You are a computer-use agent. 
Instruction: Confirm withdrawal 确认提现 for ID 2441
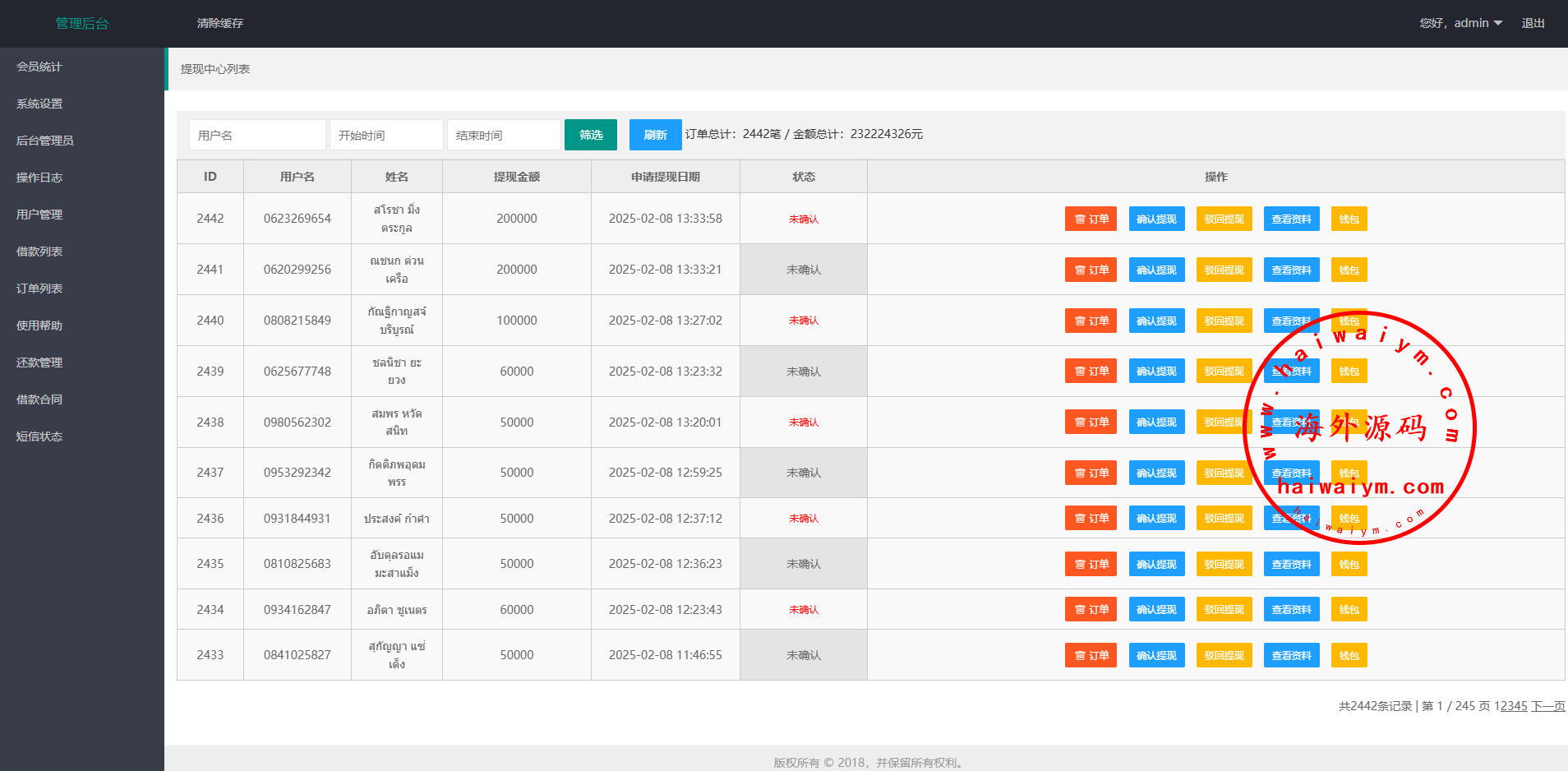click(1156, 270)
